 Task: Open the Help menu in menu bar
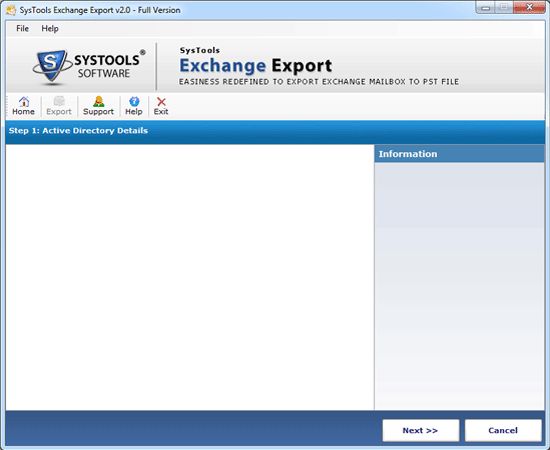pos(50,28)
